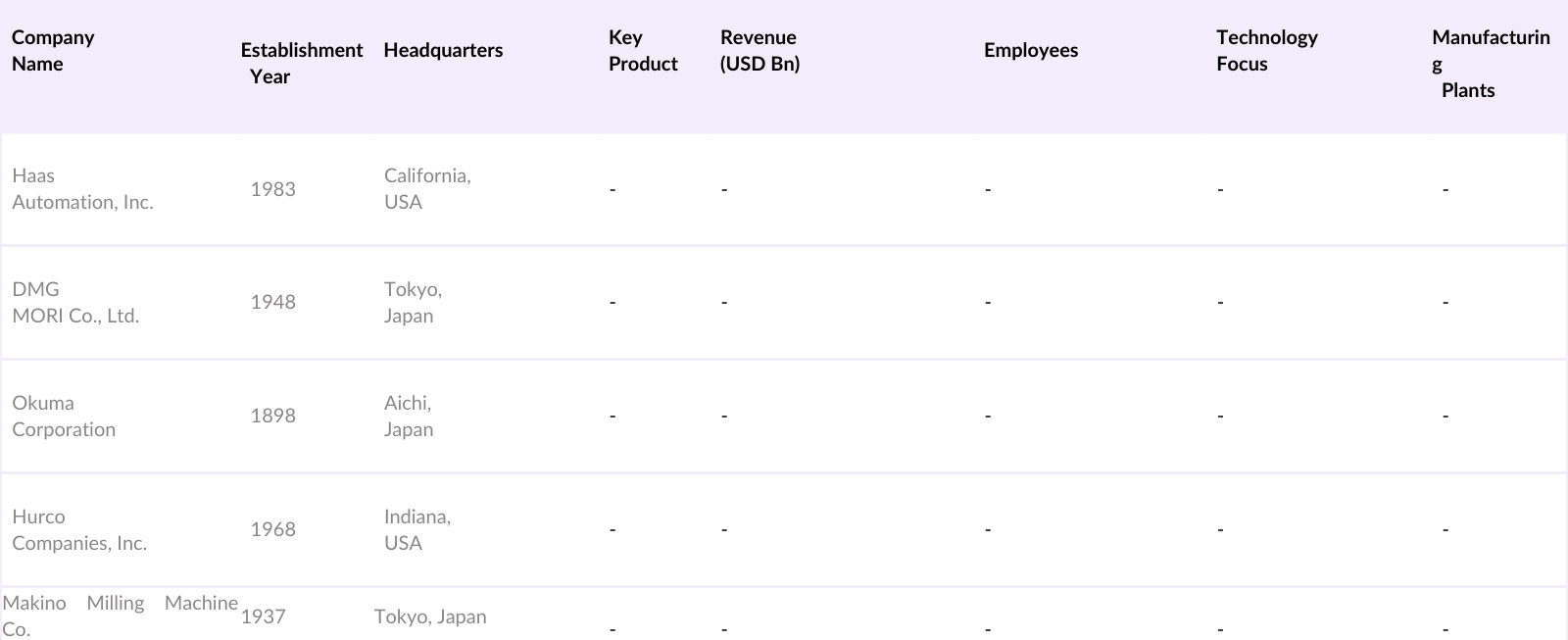Click the Technology Focus column header
This screenshot has width=1568, height=640.
coord(1266,50)
